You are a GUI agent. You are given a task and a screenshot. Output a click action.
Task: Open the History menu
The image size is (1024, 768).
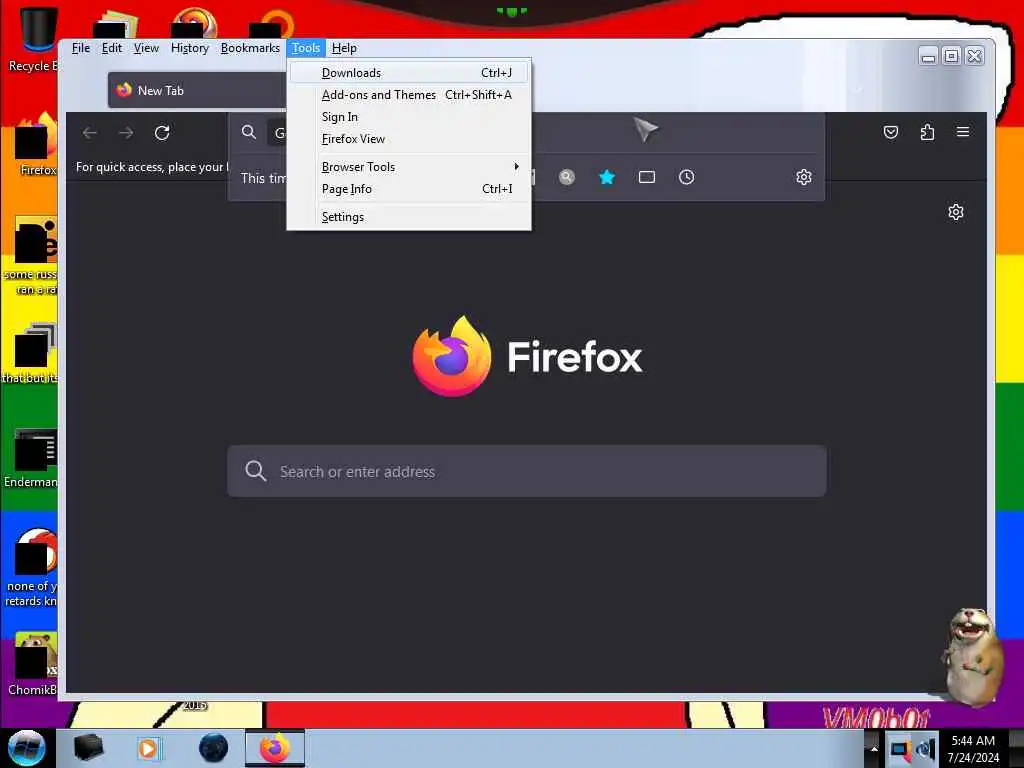(189, 48)
